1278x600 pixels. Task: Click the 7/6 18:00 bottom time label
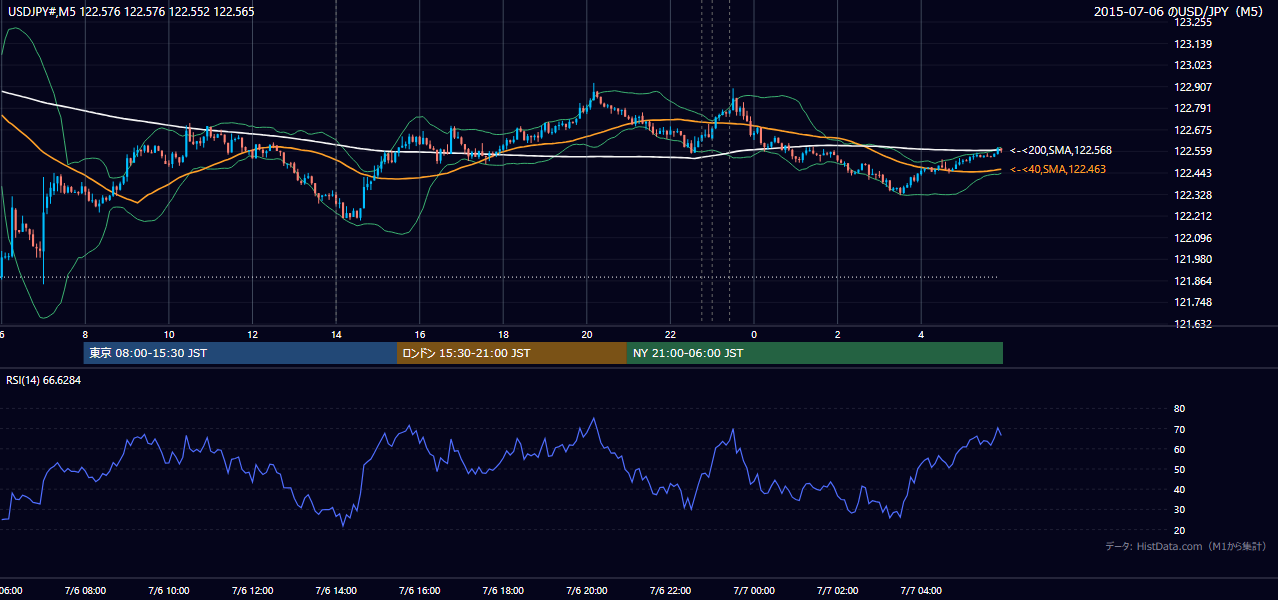(x=503, y=591)
